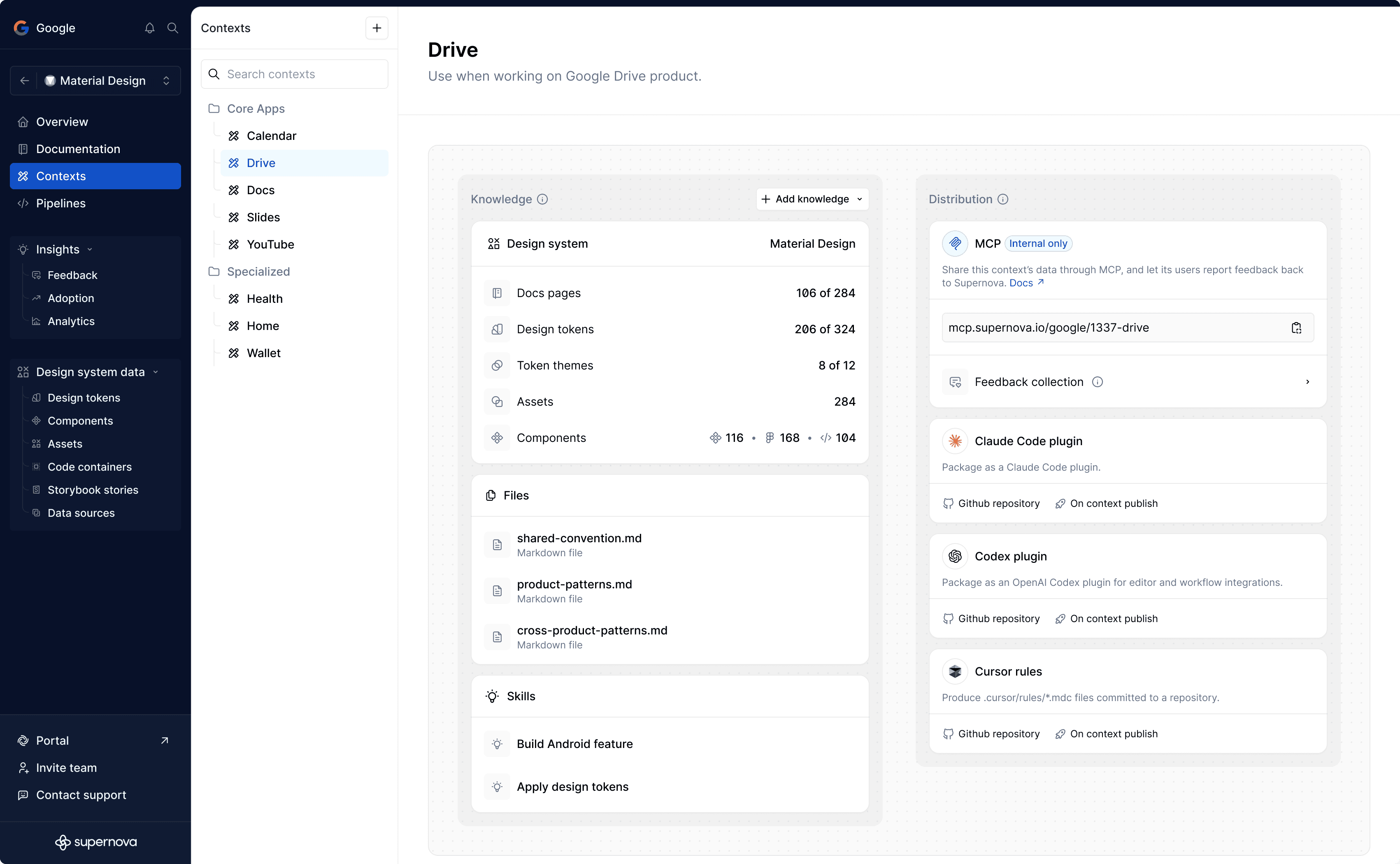This screenshot has width=1400, height=864.
Task: Click Github repository under Cursor rules
Action: (991, 734)
